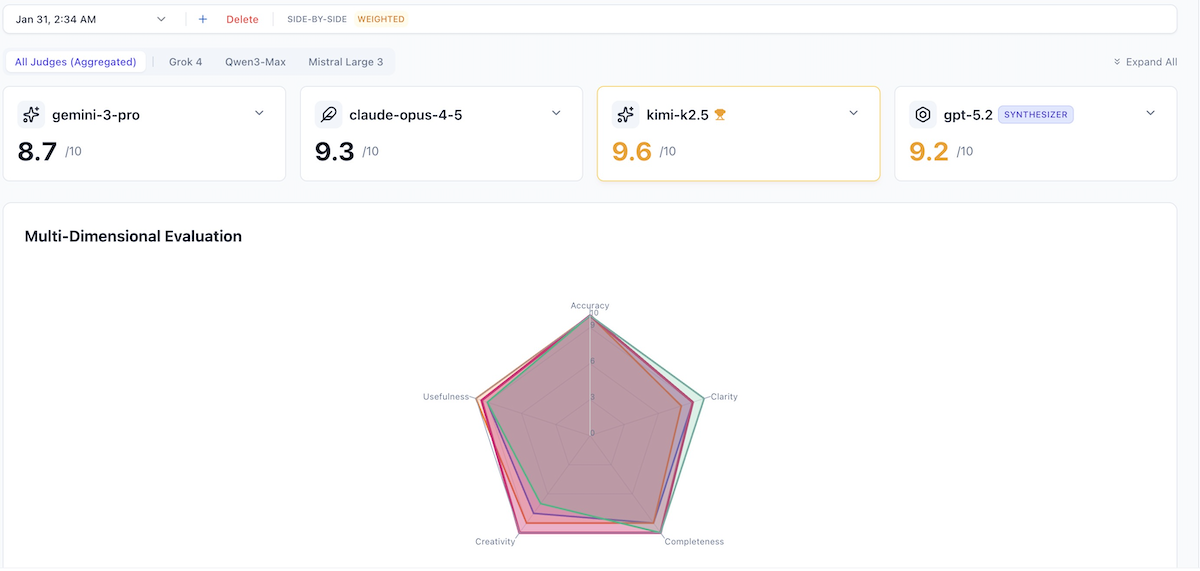This screenshot has height=571, width=1200.
Task: Click the gemini-3-pro sparkle icon
Action: coord(31,114)
